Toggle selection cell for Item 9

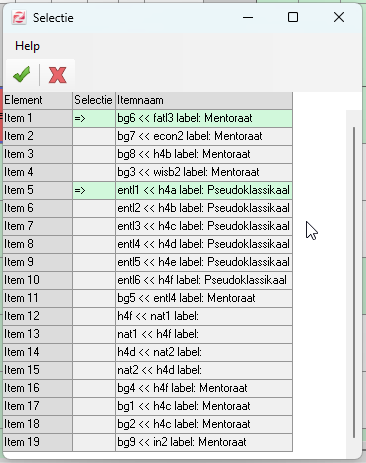tap(94, 262)
